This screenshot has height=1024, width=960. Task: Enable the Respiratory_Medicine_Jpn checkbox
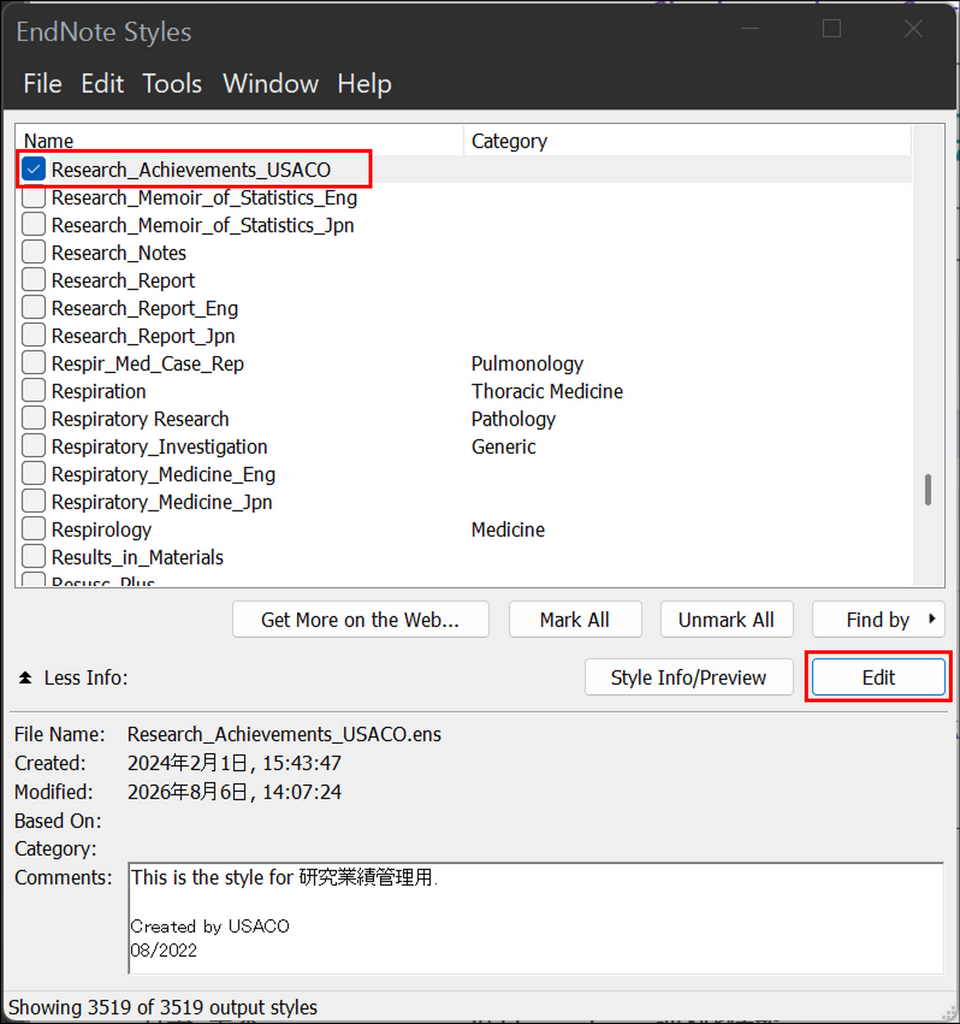tap(33, 501)
